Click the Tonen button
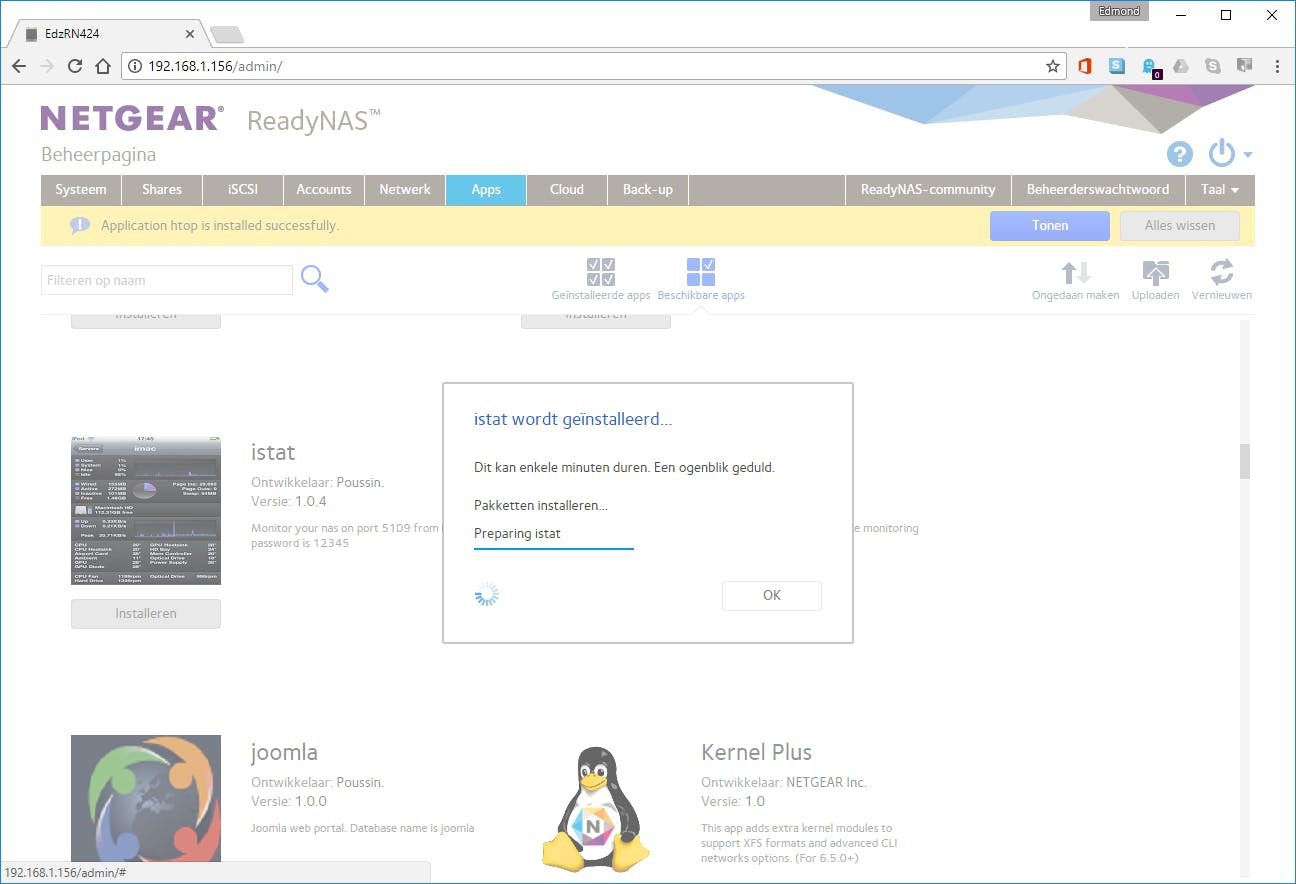Image resolution: width=1296 pixels, height=884 pixels. pyautogui.click(x=1050, y=226)
